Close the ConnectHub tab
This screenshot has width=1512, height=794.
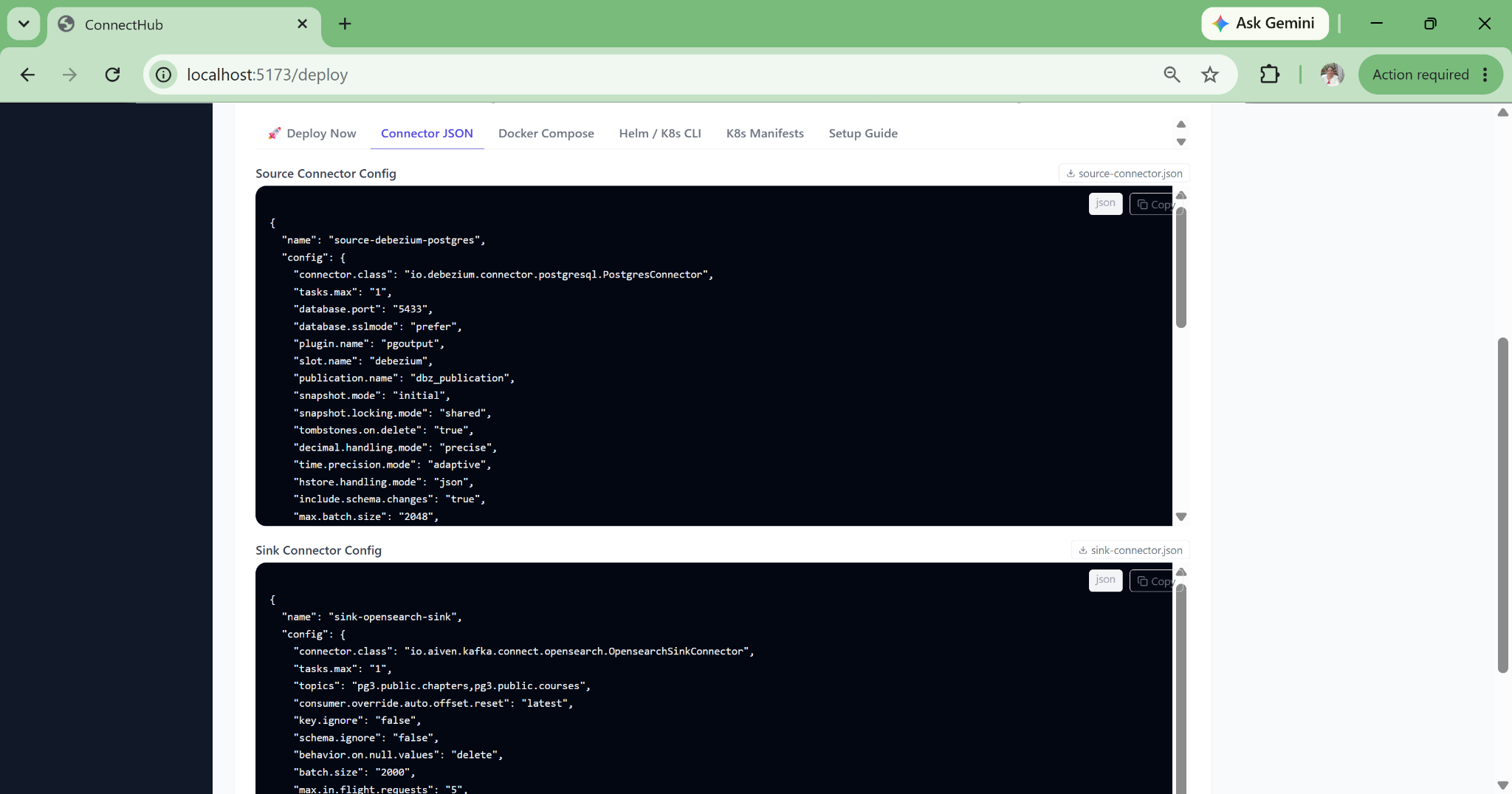[x=302, y=24]
